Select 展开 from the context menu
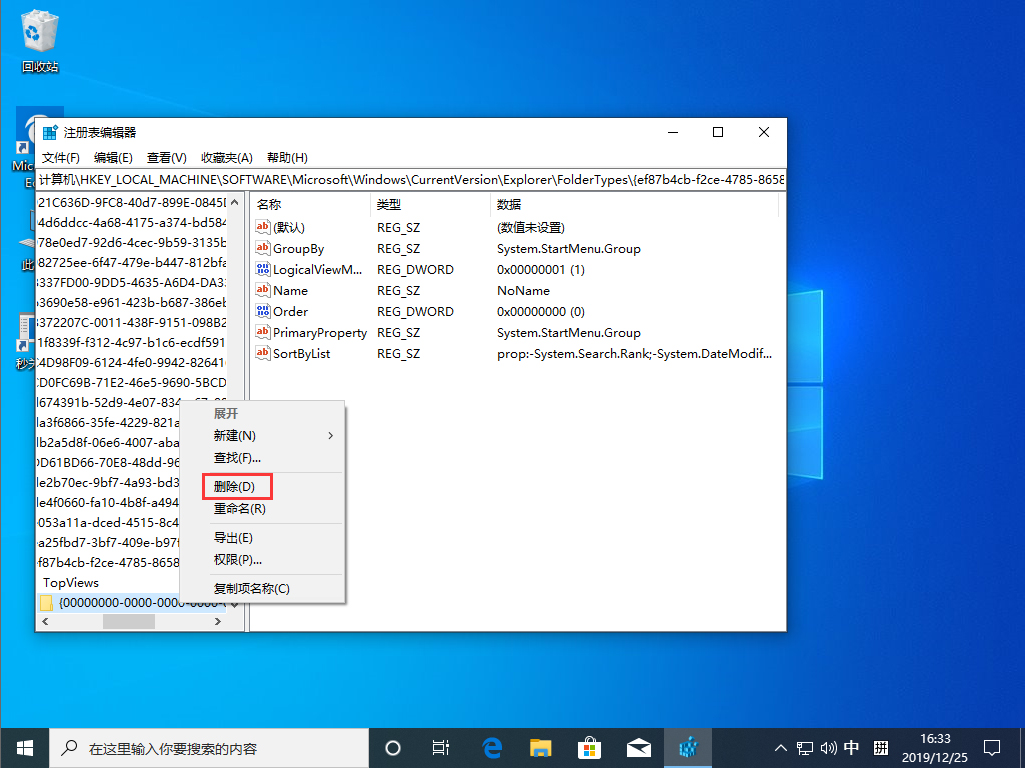The image size is (1025, 768). click(226, 413)
